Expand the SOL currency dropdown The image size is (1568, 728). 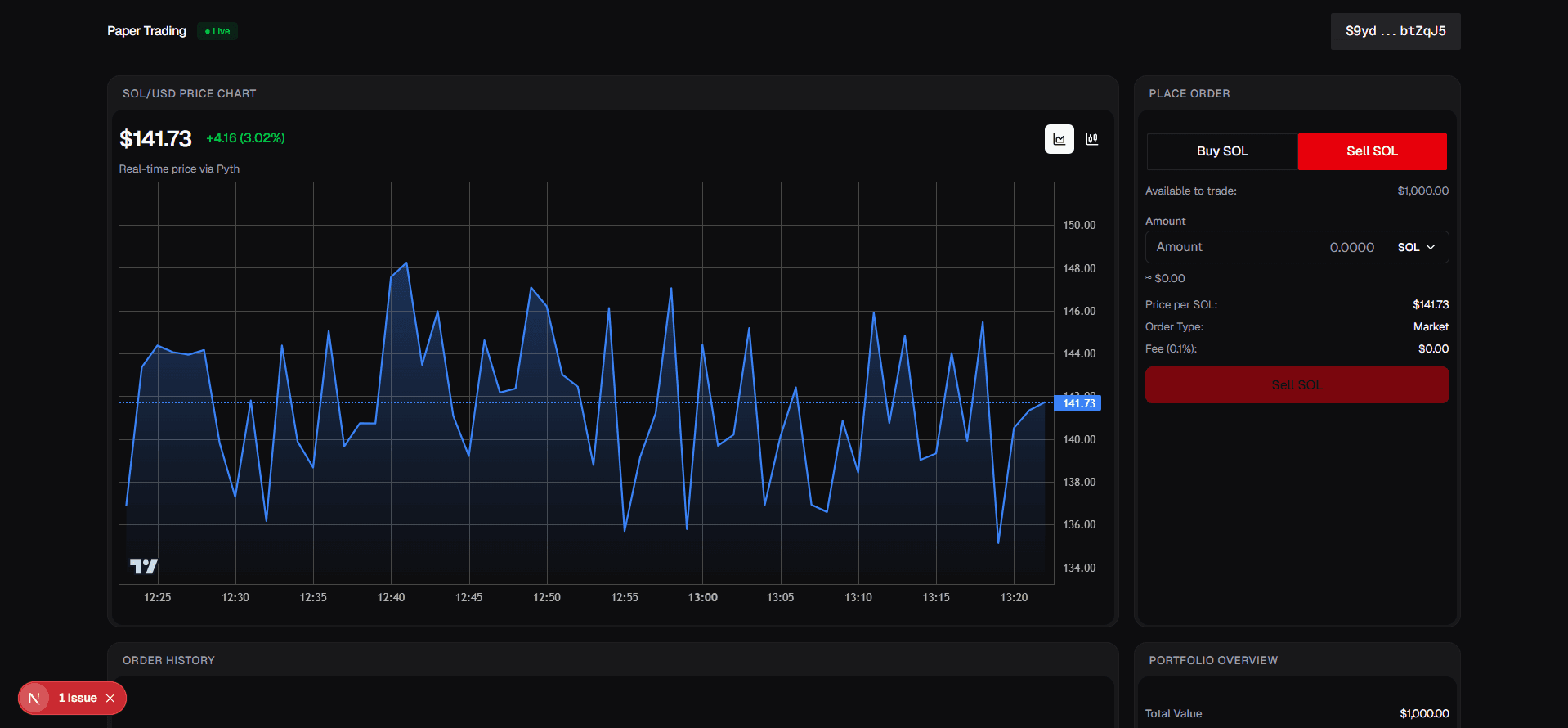1416,247
